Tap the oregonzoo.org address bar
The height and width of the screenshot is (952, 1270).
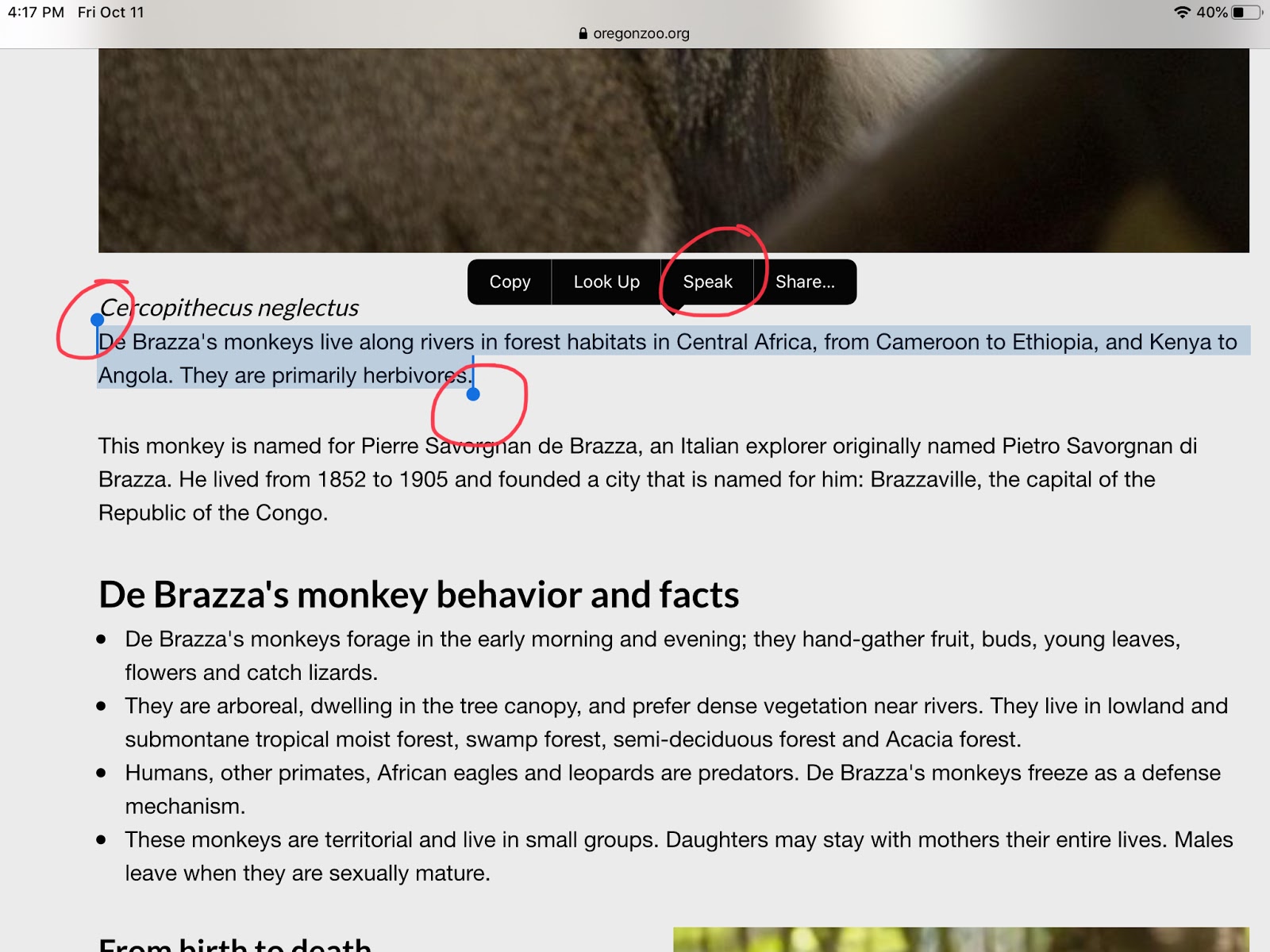pyautogui.click(x=635, y=33)
